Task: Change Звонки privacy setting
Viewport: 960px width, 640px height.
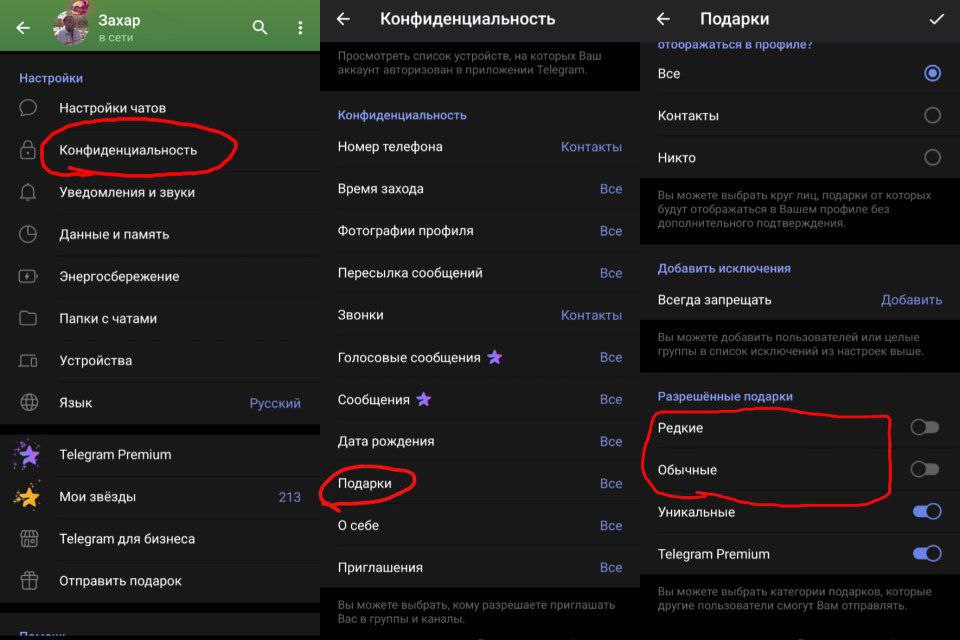Action: tap(480, 315)
